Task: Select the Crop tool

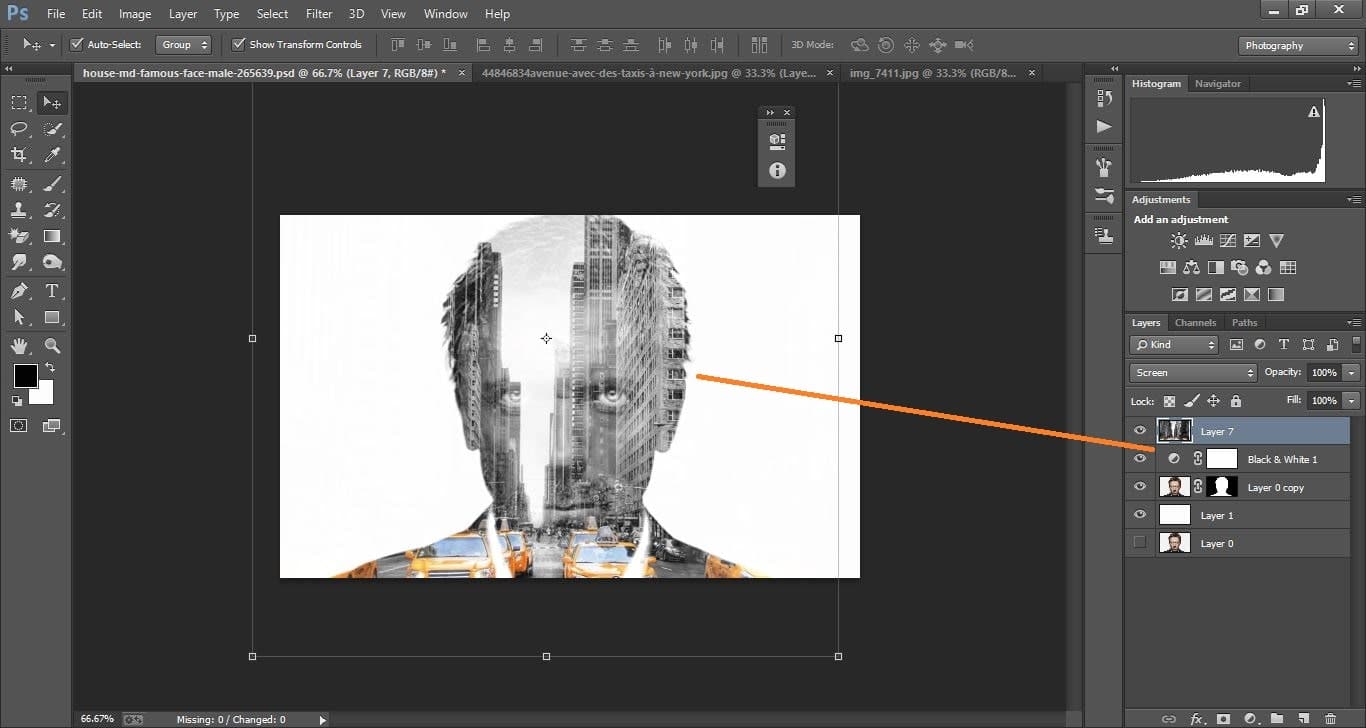Action: pos(18,155)
